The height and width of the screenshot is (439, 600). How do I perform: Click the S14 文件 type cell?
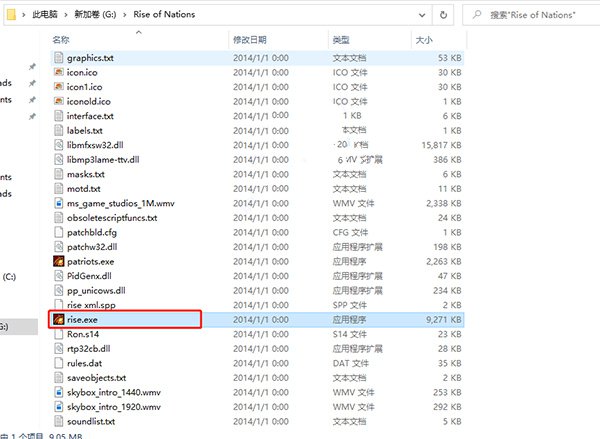pos(349,334)
